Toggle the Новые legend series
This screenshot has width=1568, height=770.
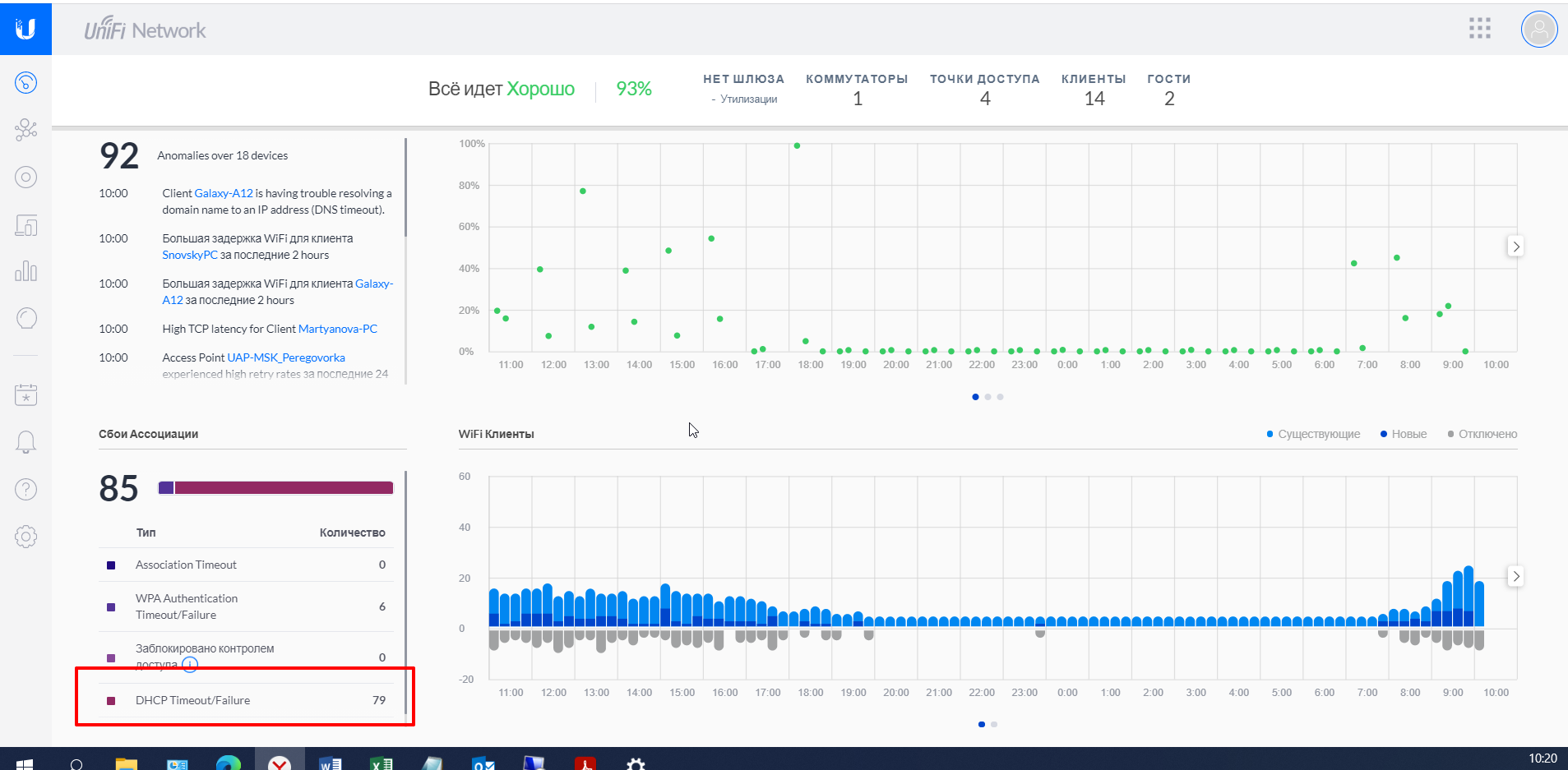tap(1404, 434)
